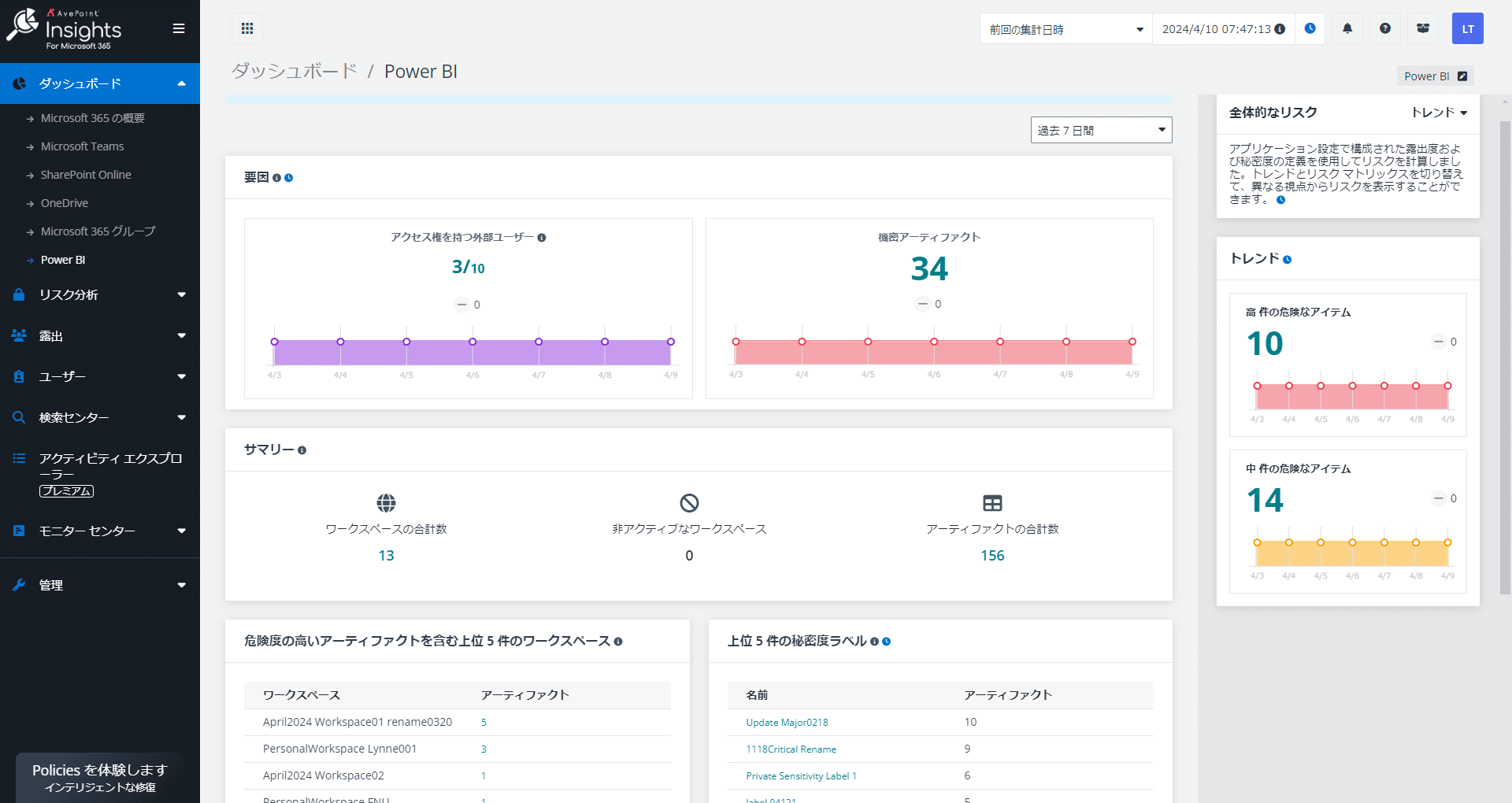Collapse the ダッシュボード menu section
The width and height of the screenshot is (1512, 803).
(x=100, y=83)
